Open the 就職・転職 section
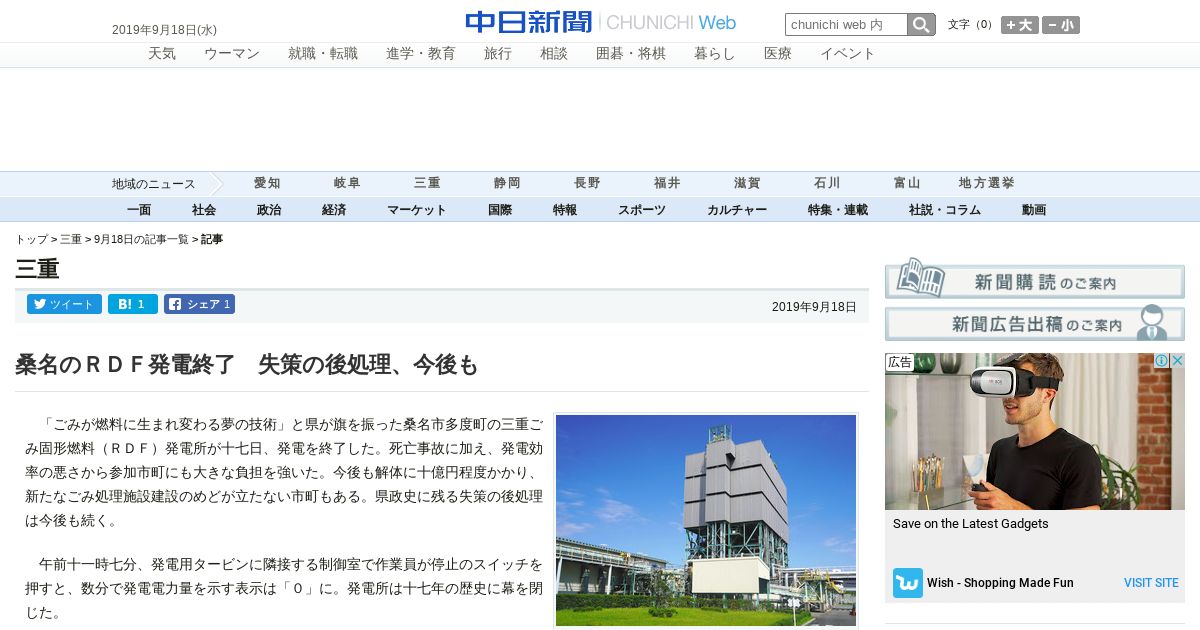This screenshot has width=1200, height=630. [323, 54]
